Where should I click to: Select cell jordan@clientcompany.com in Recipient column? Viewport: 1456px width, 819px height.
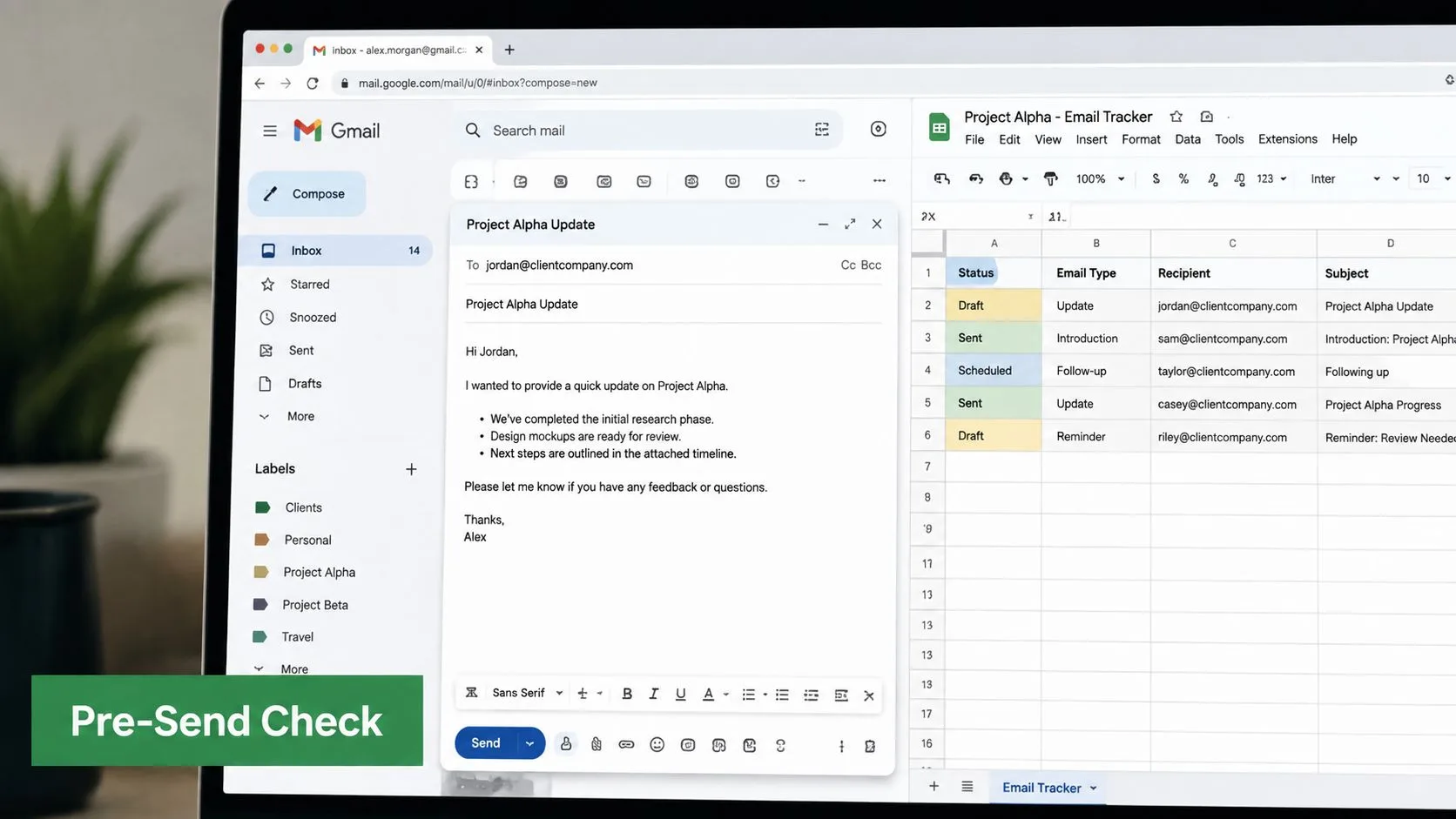coord(1233,305)
